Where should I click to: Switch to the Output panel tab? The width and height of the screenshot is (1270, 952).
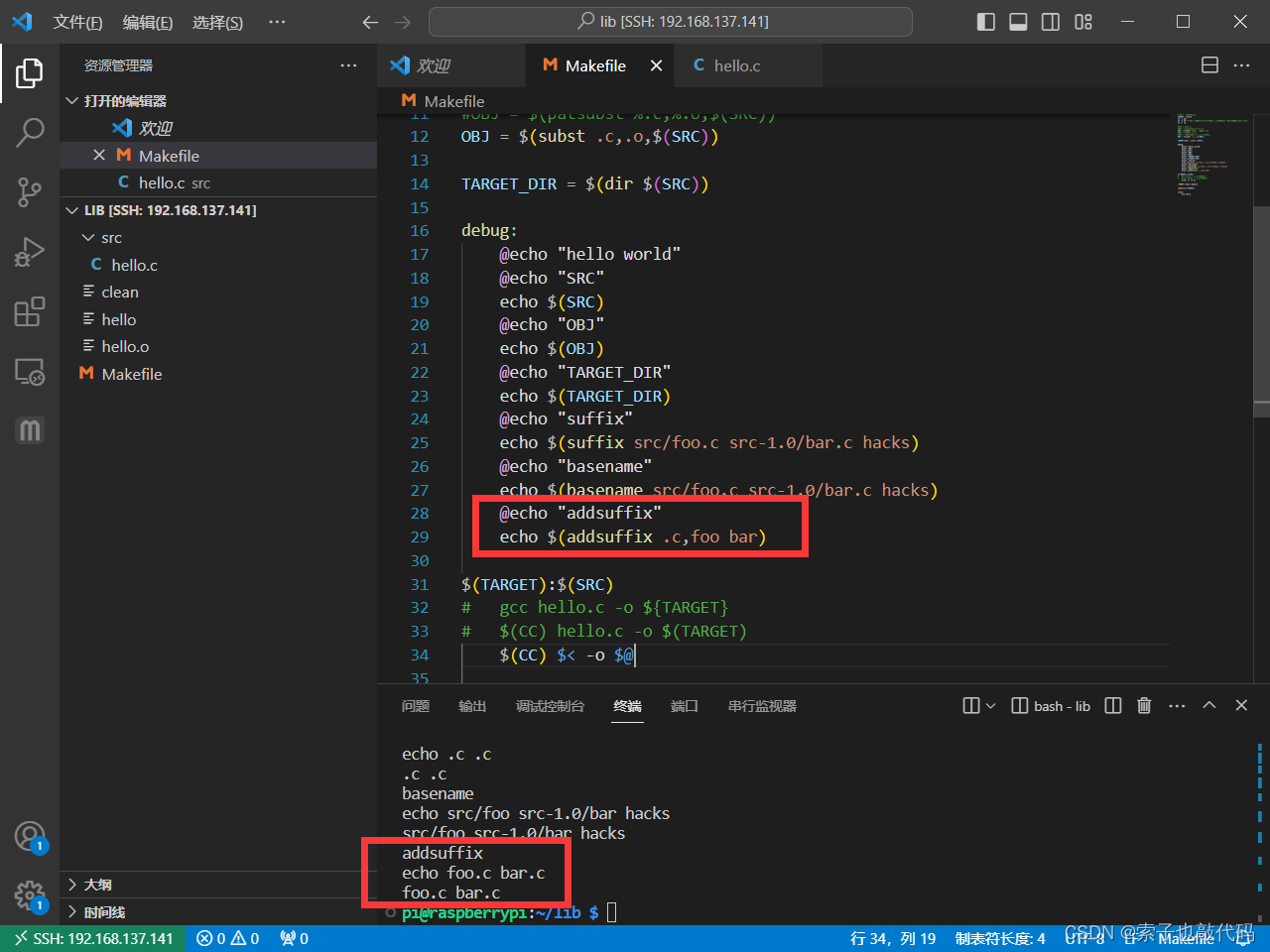[x=472, y=706]
